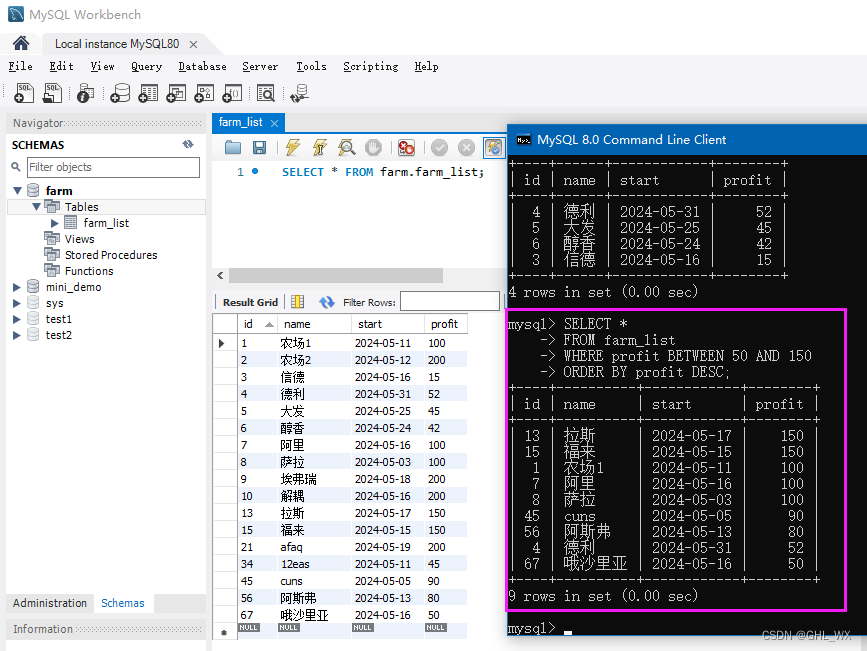867x651 pixels.
Task: Click the 2024-05-31 start cell in grid
Action: click(x=388, y=394)
